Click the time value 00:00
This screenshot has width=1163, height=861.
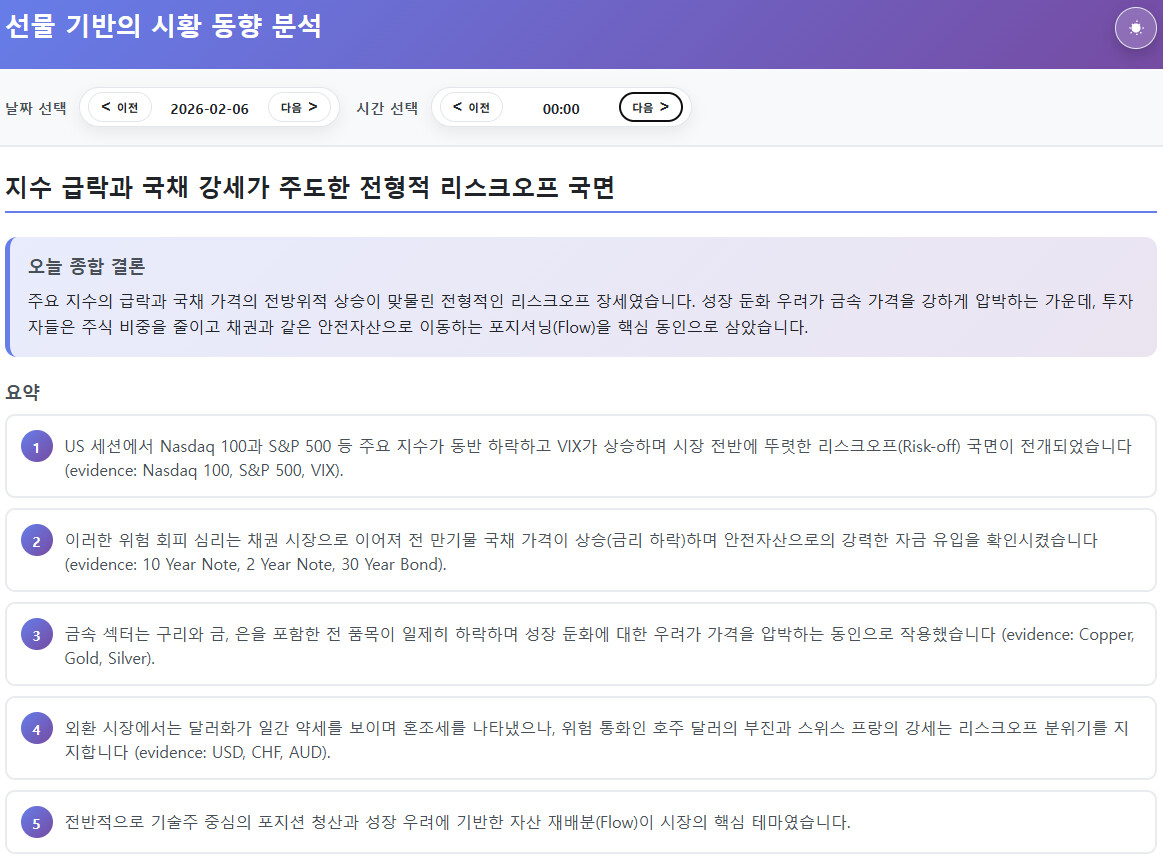tap(561, 108)
